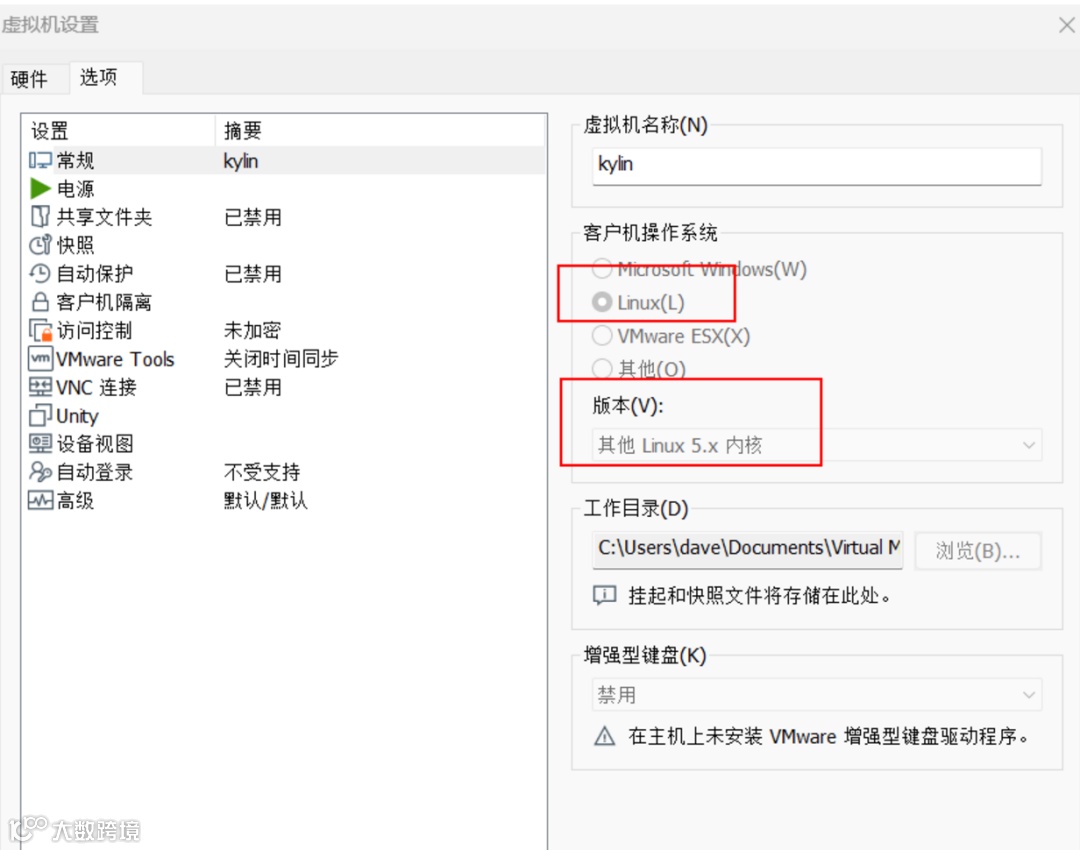Click the 浏览(B)... browse button

(x=977, y=550)
